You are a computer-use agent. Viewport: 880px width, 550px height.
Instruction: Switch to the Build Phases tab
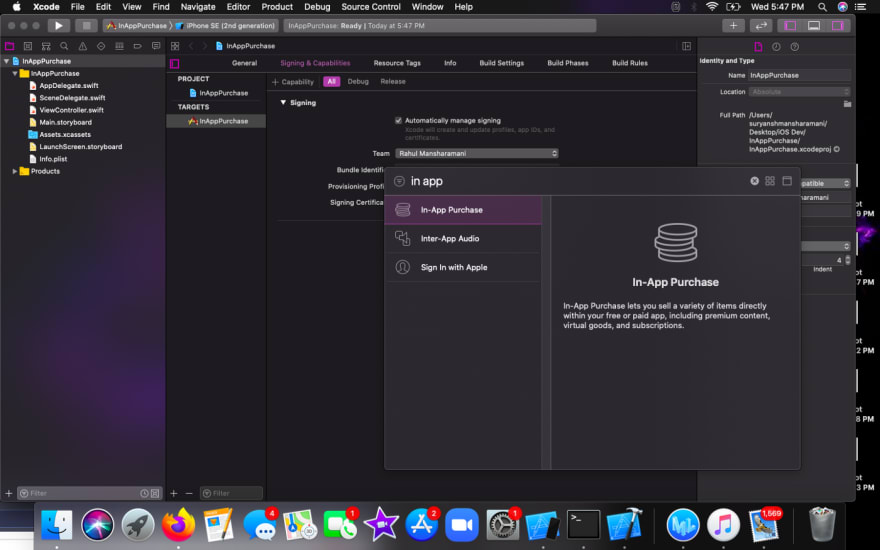568,63
